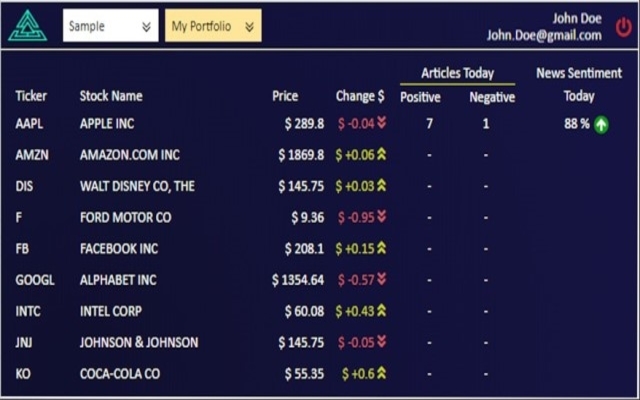Image resolution: width=640 pixels, height=400 pixels.
Task: Select the INTC ticker
Action: point(28,311)
